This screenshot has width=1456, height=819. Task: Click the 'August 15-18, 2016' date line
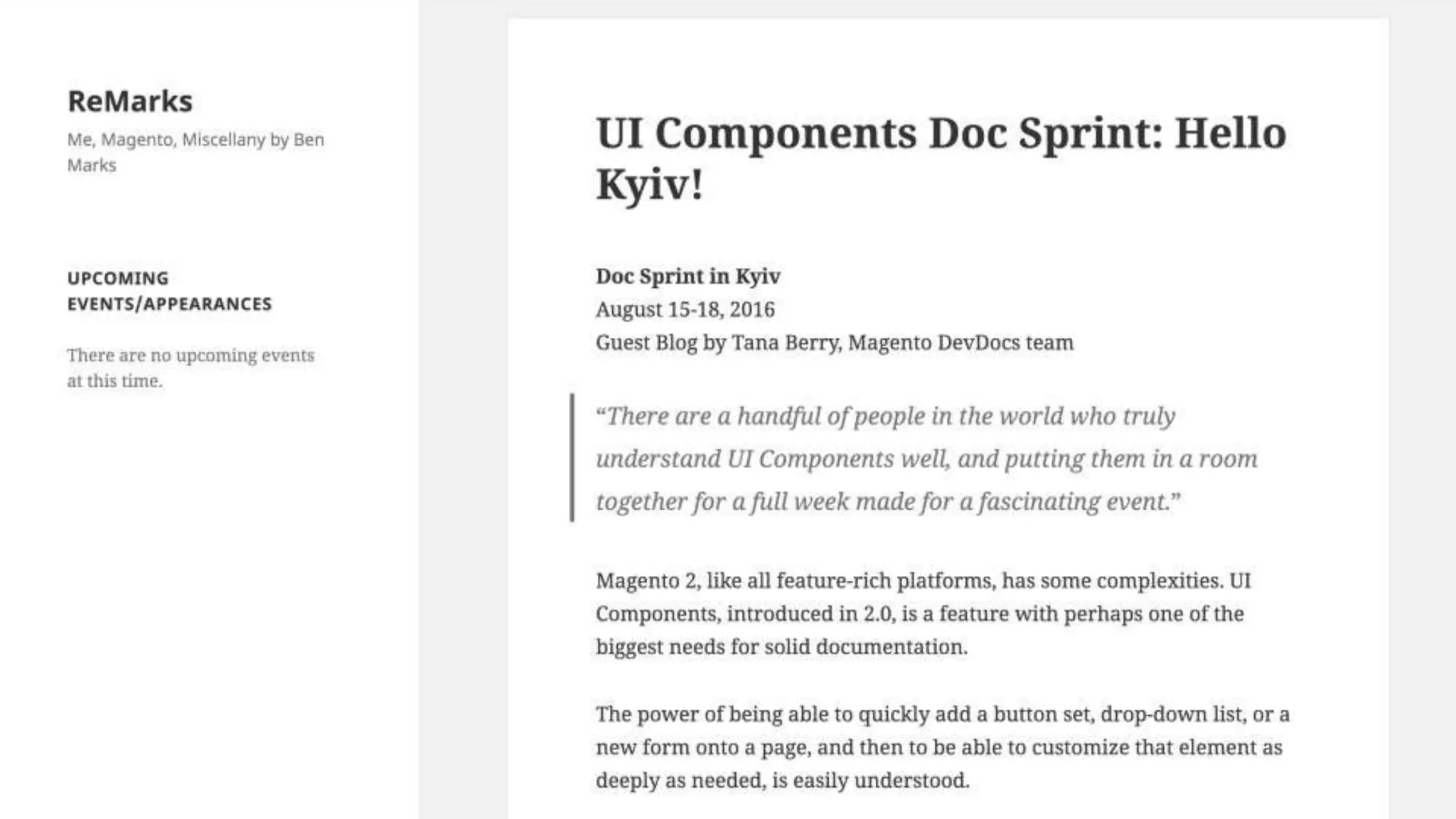click(x=685, y=309)
